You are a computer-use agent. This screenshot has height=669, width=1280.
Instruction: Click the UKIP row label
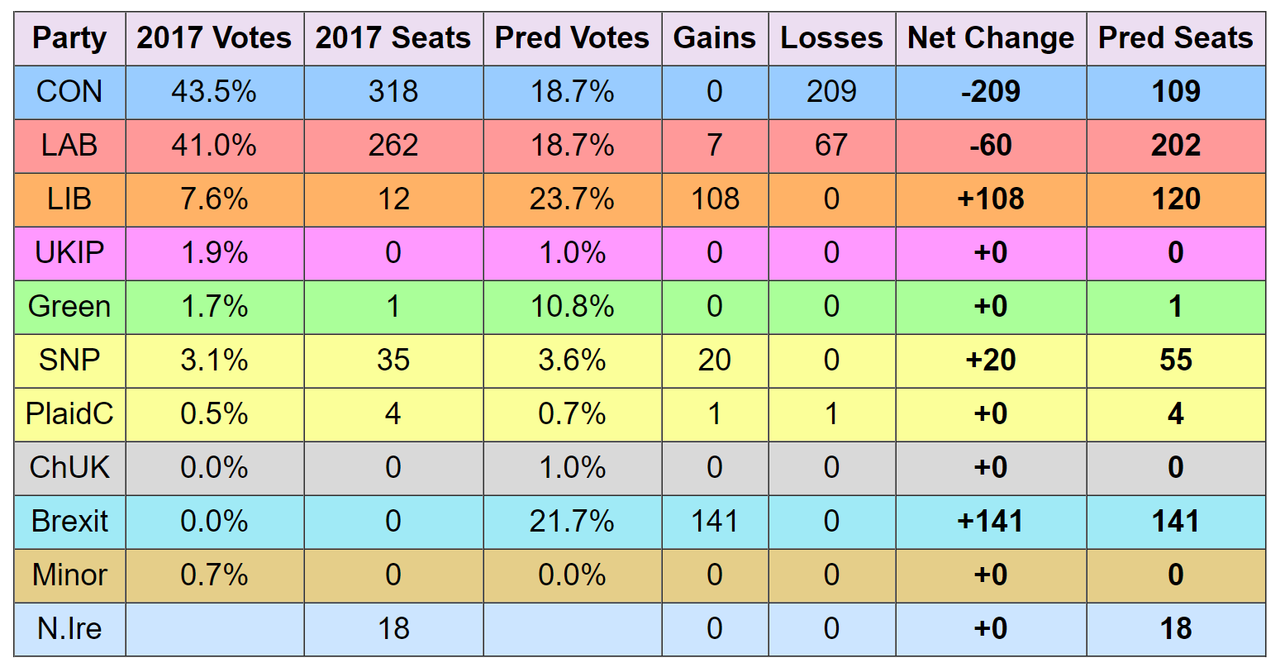(x=69, y=253)
